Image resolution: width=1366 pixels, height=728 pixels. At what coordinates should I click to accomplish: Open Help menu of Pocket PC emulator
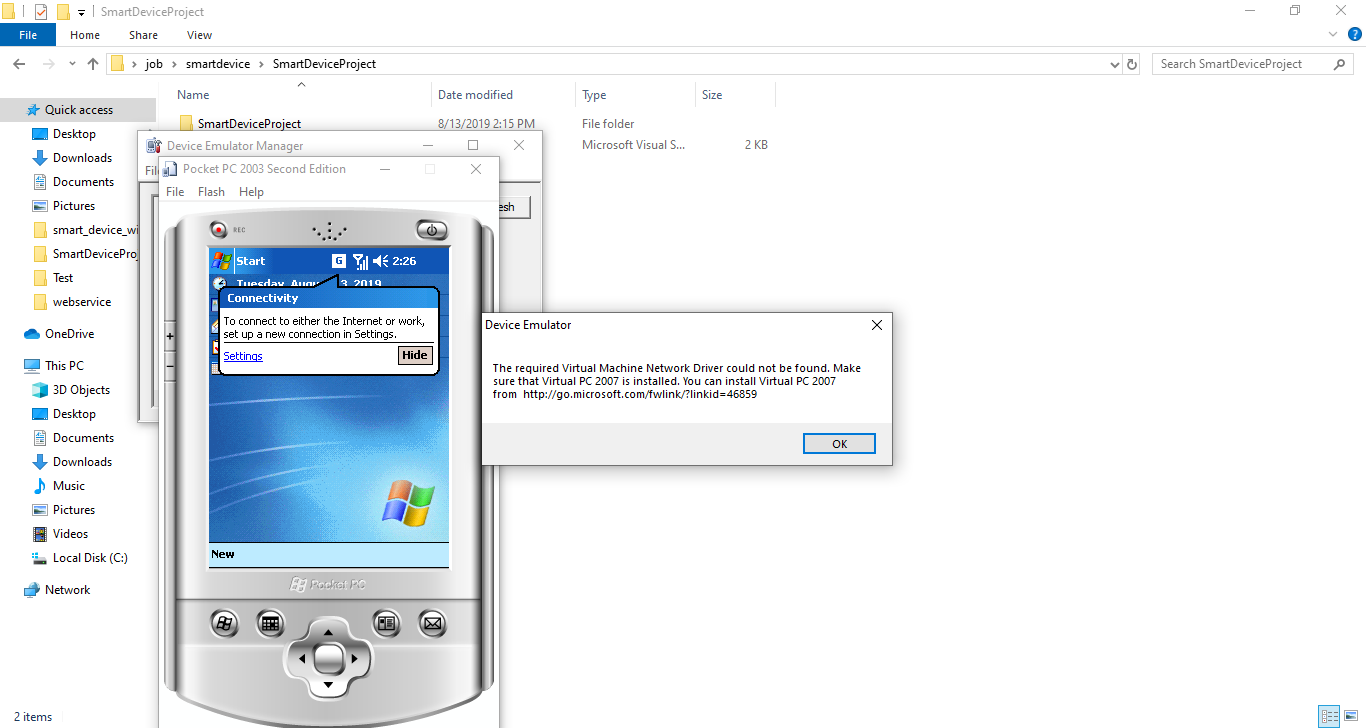point(252,192)
